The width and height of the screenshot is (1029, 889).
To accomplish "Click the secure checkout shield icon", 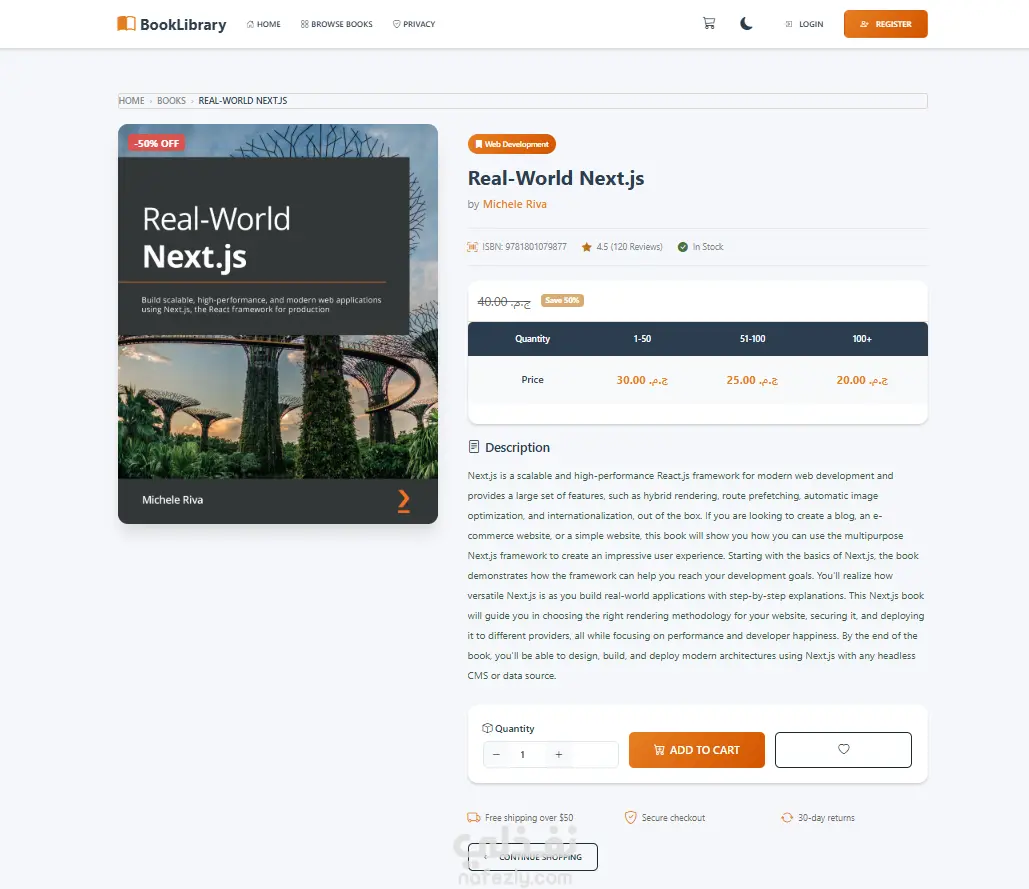I will [630, 817].
